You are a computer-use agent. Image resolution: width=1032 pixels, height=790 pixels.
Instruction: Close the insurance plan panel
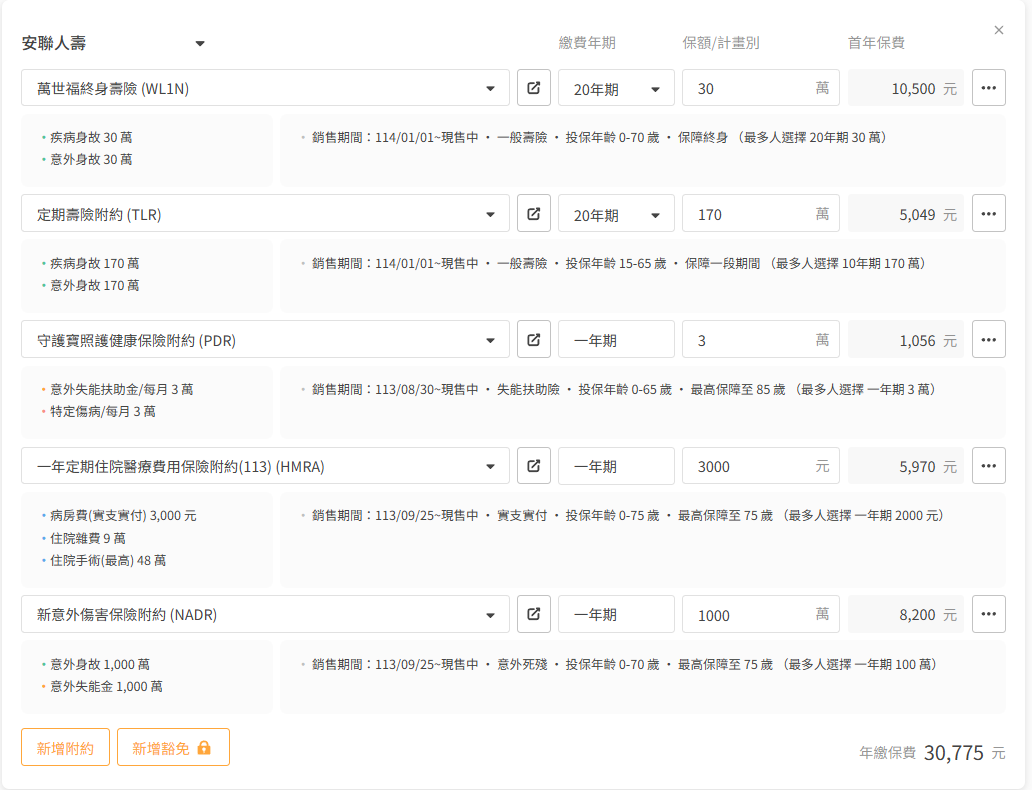pos(998,30)
